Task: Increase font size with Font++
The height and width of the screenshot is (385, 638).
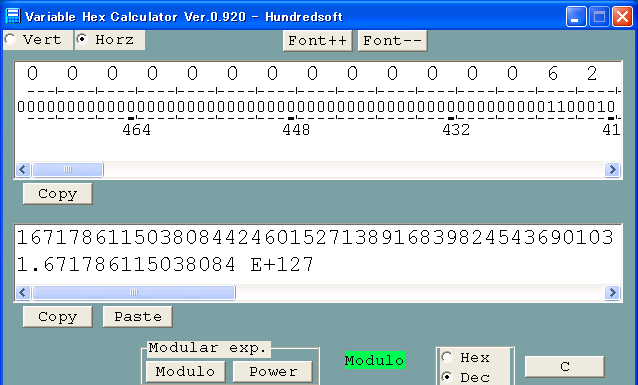Action: [317, 41]
